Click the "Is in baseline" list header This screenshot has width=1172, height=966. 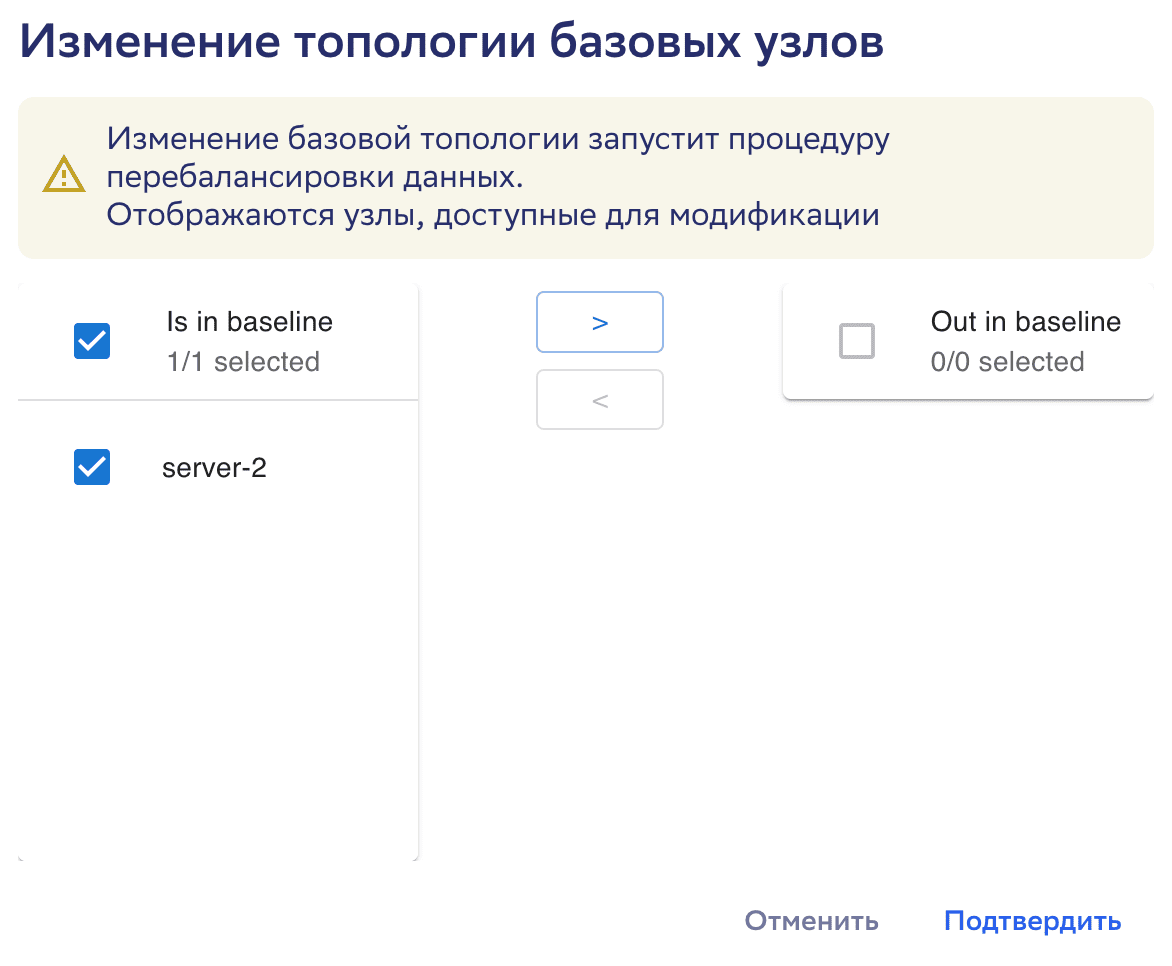click(249, 322)
